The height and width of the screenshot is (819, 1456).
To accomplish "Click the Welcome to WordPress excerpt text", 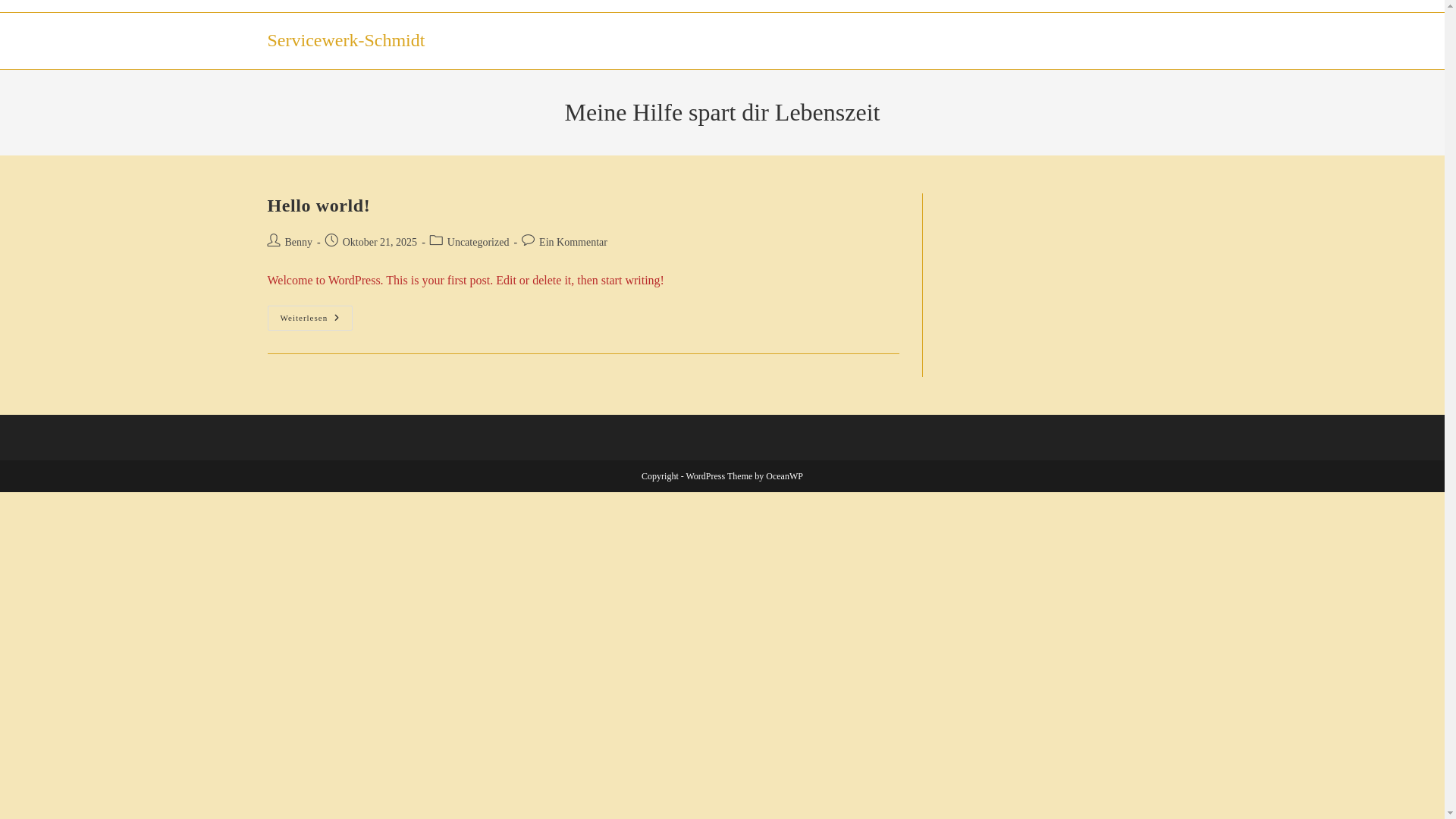I will tap(465, 281).
